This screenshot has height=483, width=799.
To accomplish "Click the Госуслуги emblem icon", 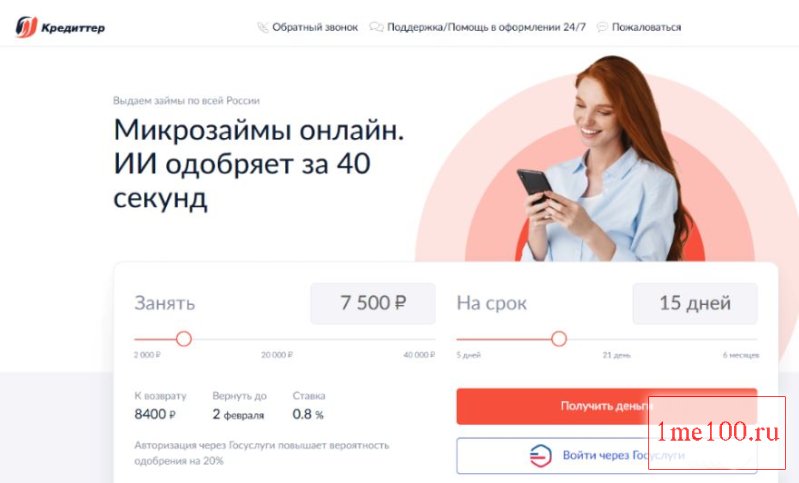I will click(540, 455).
